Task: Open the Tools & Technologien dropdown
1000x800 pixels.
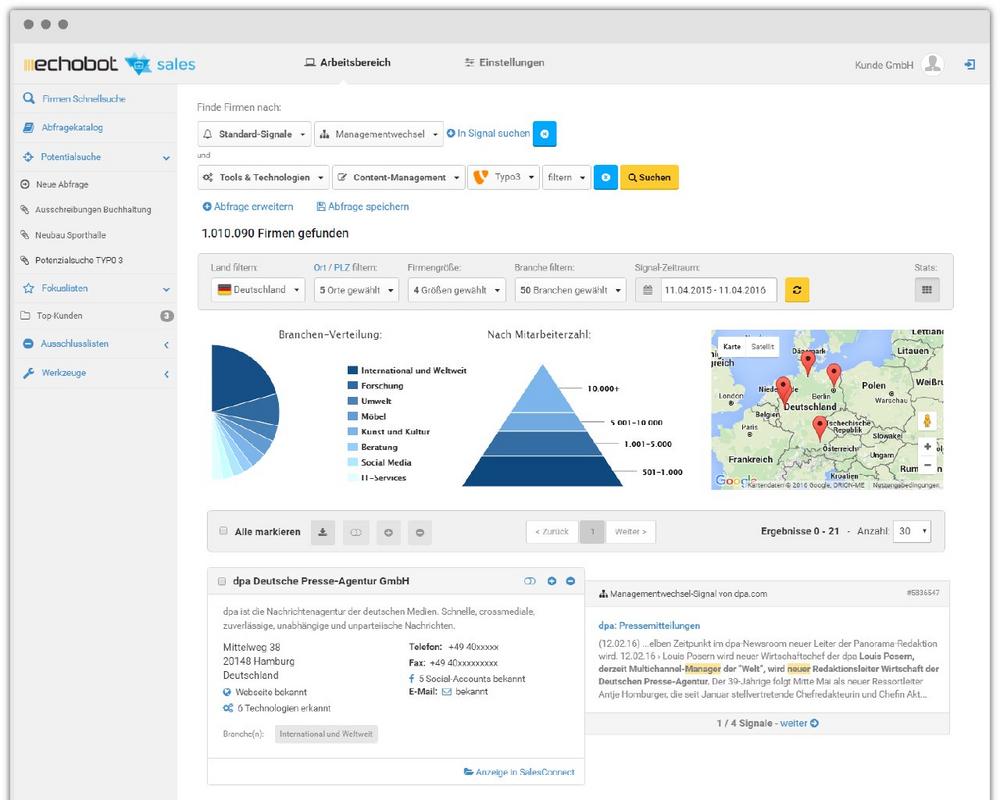Action: click(263, 177)
